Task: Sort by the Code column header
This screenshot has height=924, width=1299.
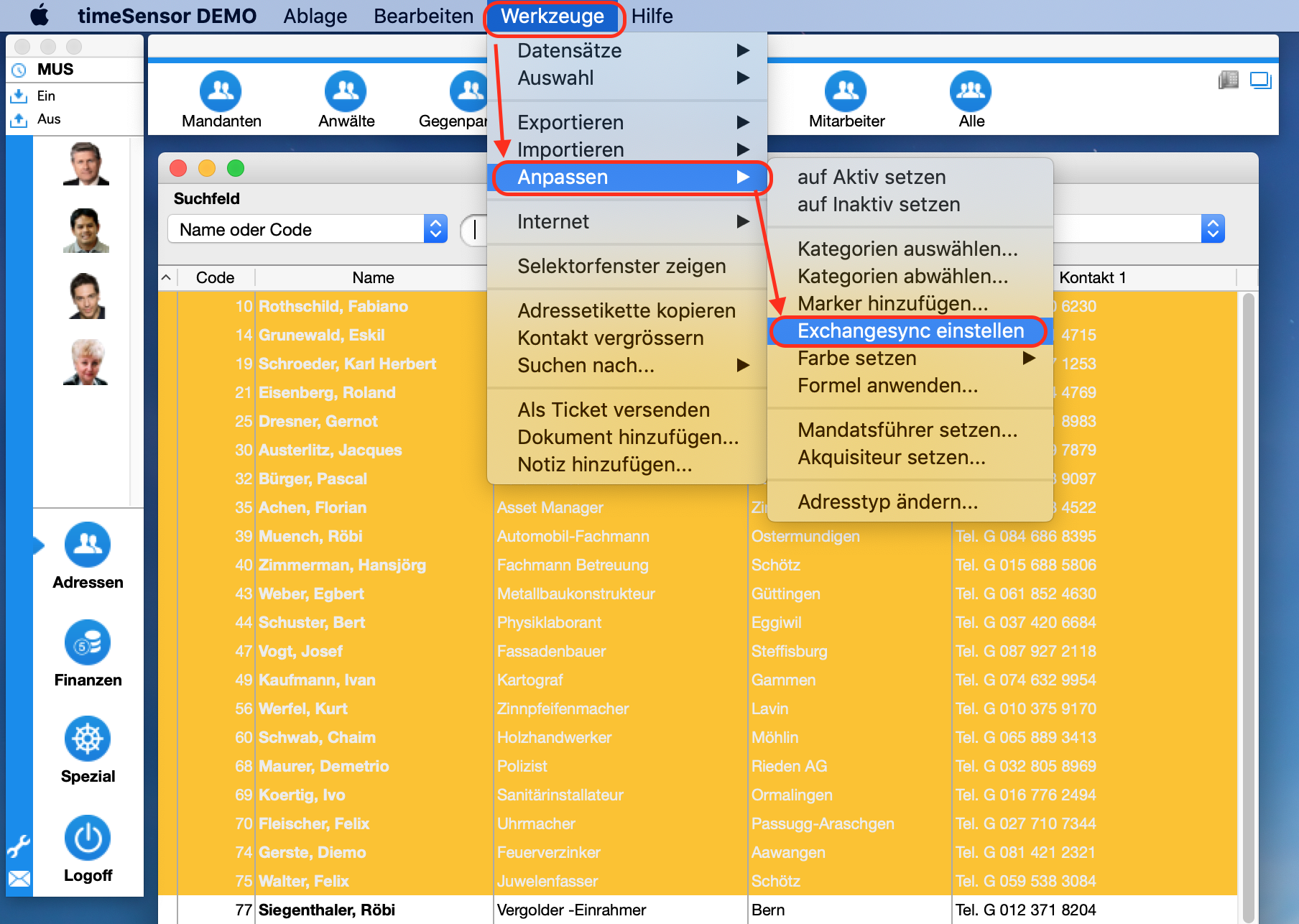Action: click(215, 277)
